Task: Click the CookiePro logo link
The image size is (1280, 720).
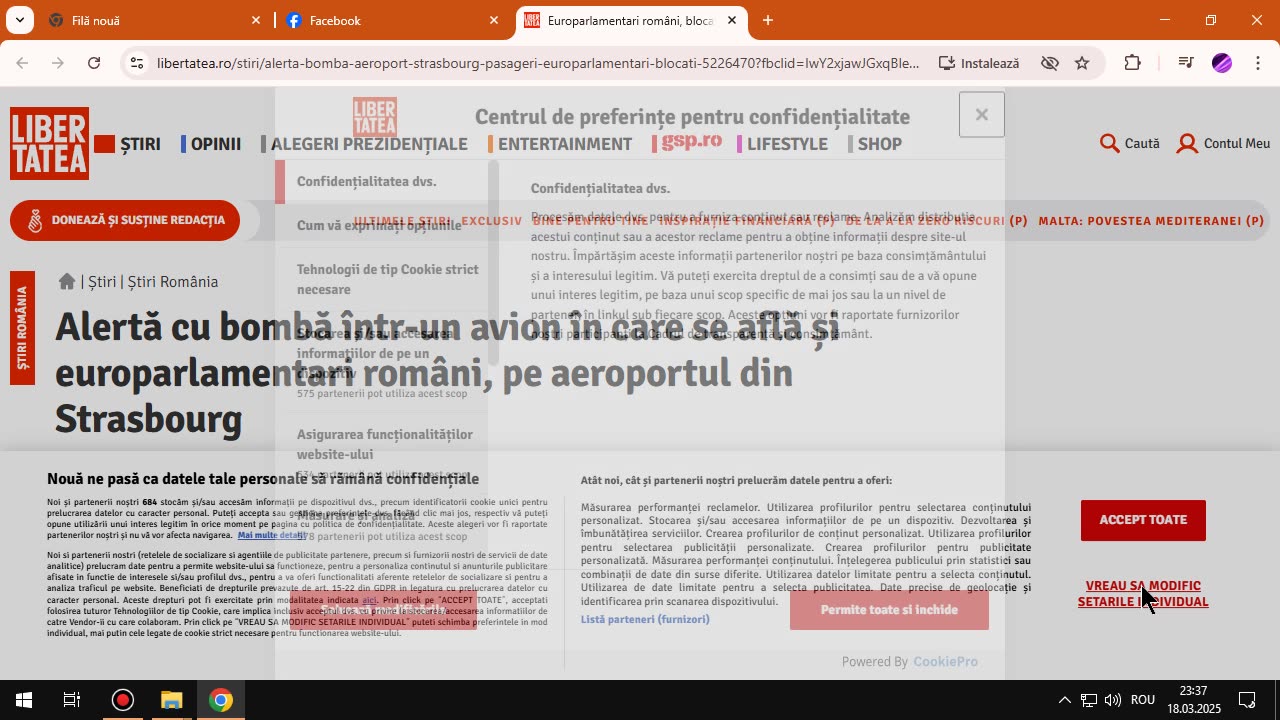Action: pyautogui.click(x=945, y=662)
